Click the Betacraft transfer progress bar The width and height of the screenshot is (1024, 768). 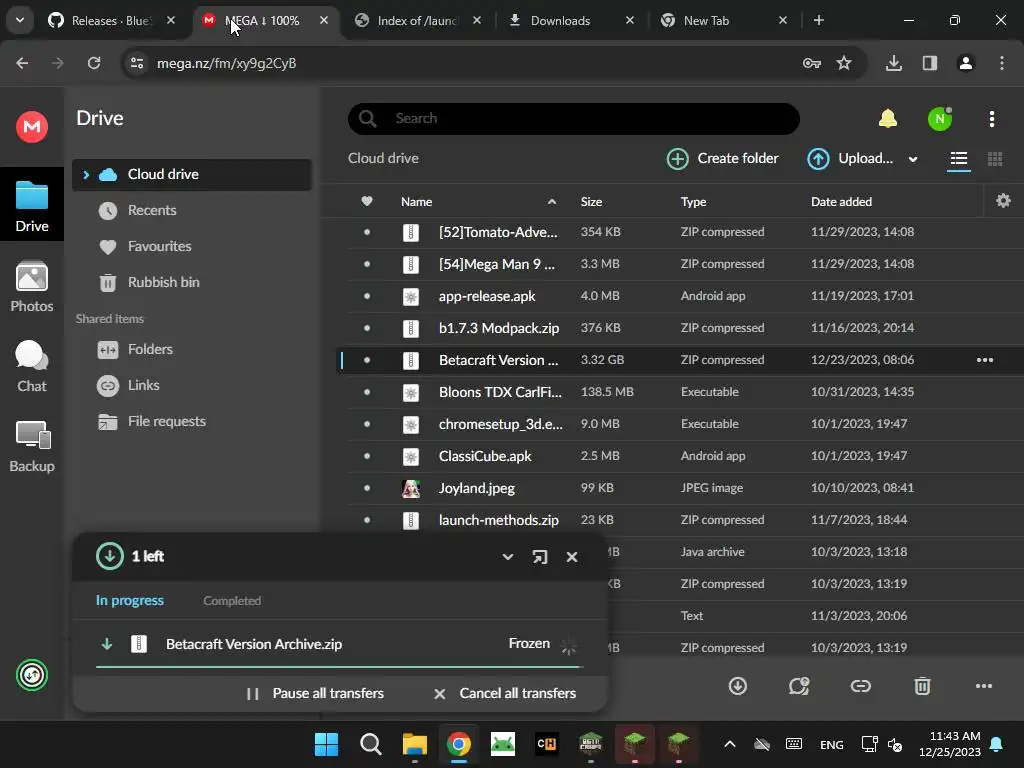click(339, 667)
